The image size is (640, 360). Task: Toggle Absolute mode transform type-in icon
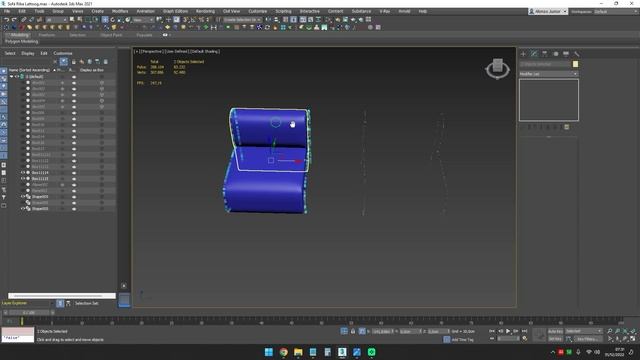tap(362, 331)
